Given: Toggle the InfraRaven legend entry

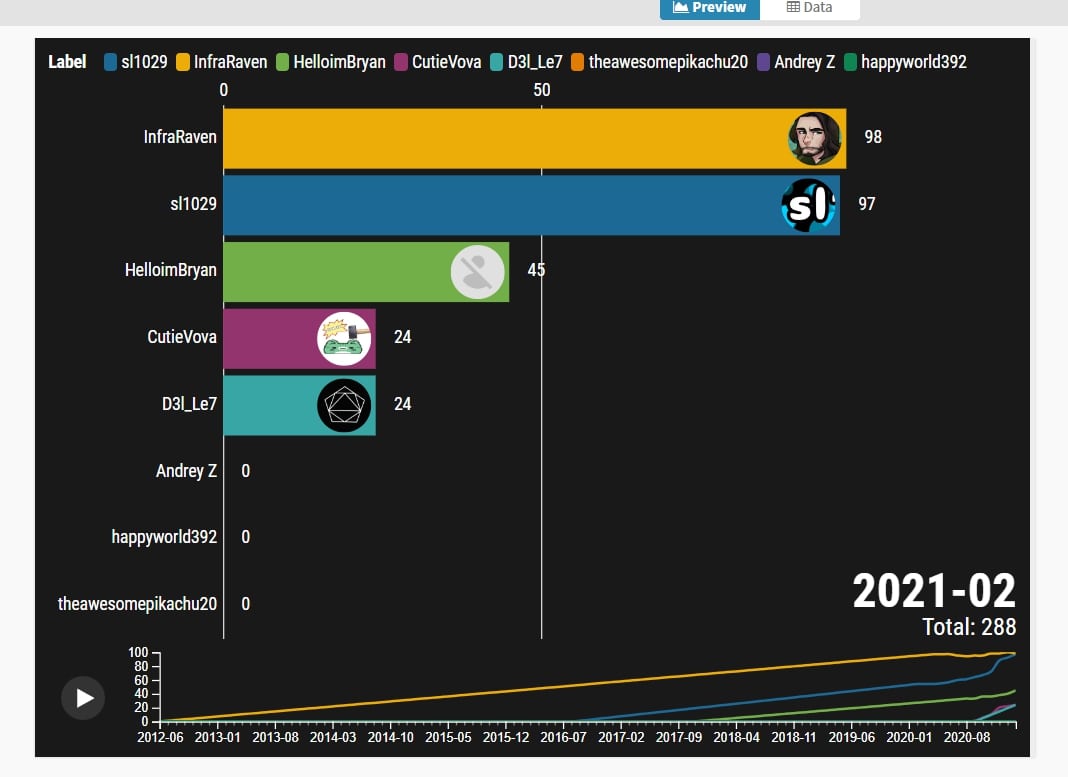Looking at the screenshot, I should coord(221,62).
